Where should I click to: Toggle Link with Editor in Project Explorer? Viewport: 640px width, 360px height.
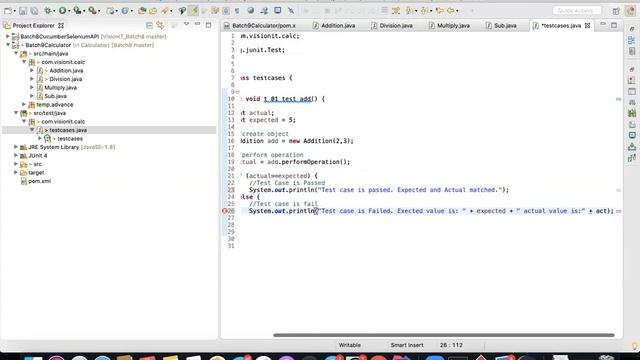(160, 25)
